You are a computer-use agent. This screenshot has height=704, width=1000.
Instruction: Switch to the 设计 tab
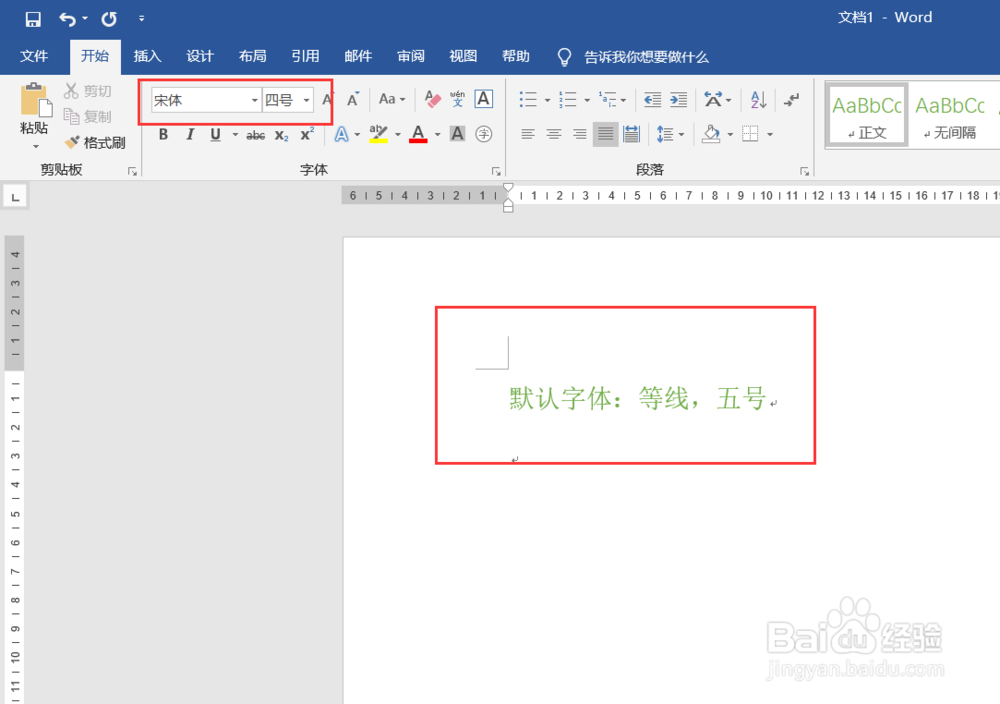click(x=200, y=56)
